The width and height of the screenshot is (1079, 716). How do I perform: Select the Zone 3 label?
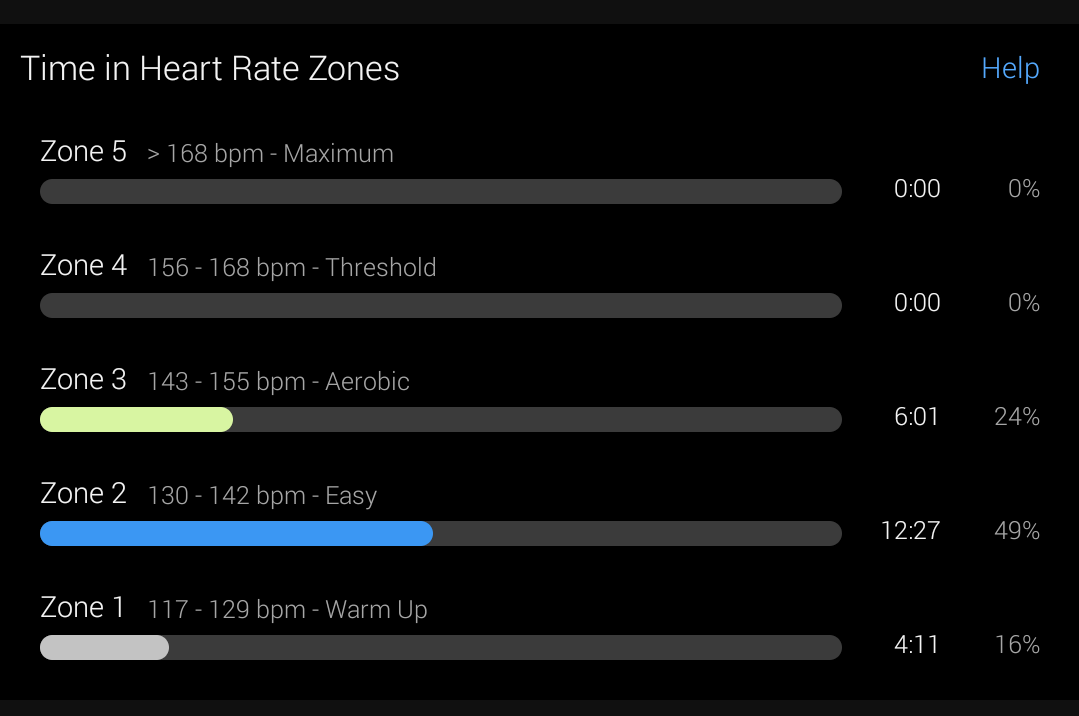coord(83,379)
